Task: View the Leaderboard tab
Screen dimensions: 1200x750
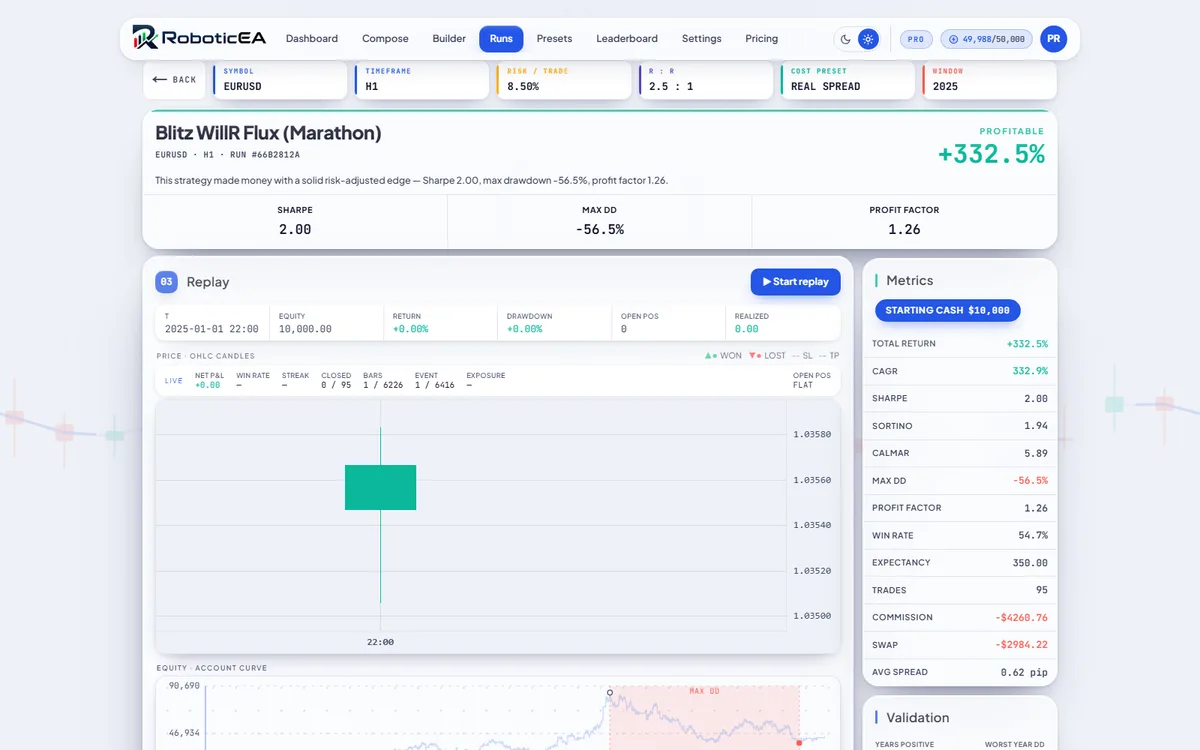Action: tap(627, 39)
